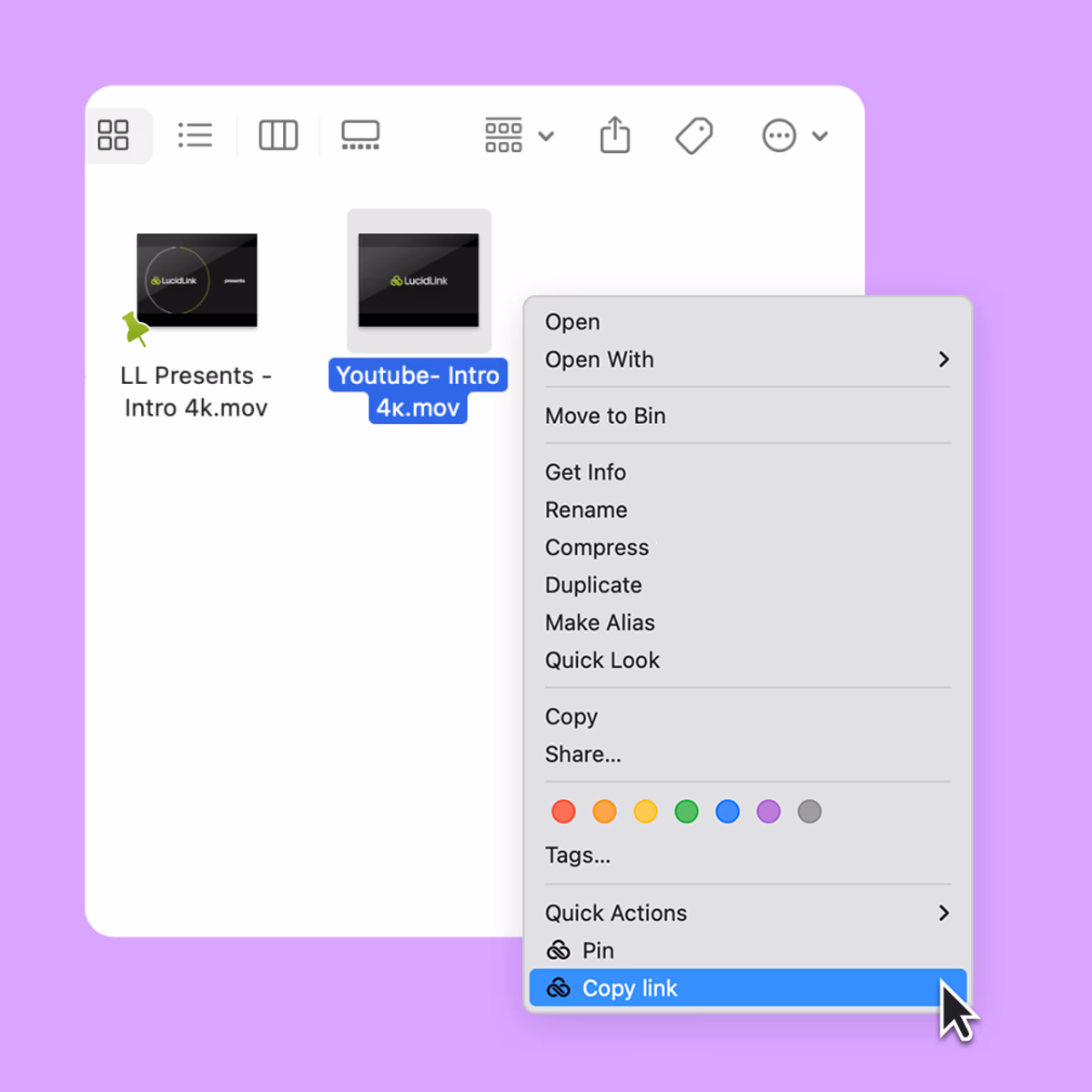
Task: Switch to gallery view
Action: pos(359,135)
